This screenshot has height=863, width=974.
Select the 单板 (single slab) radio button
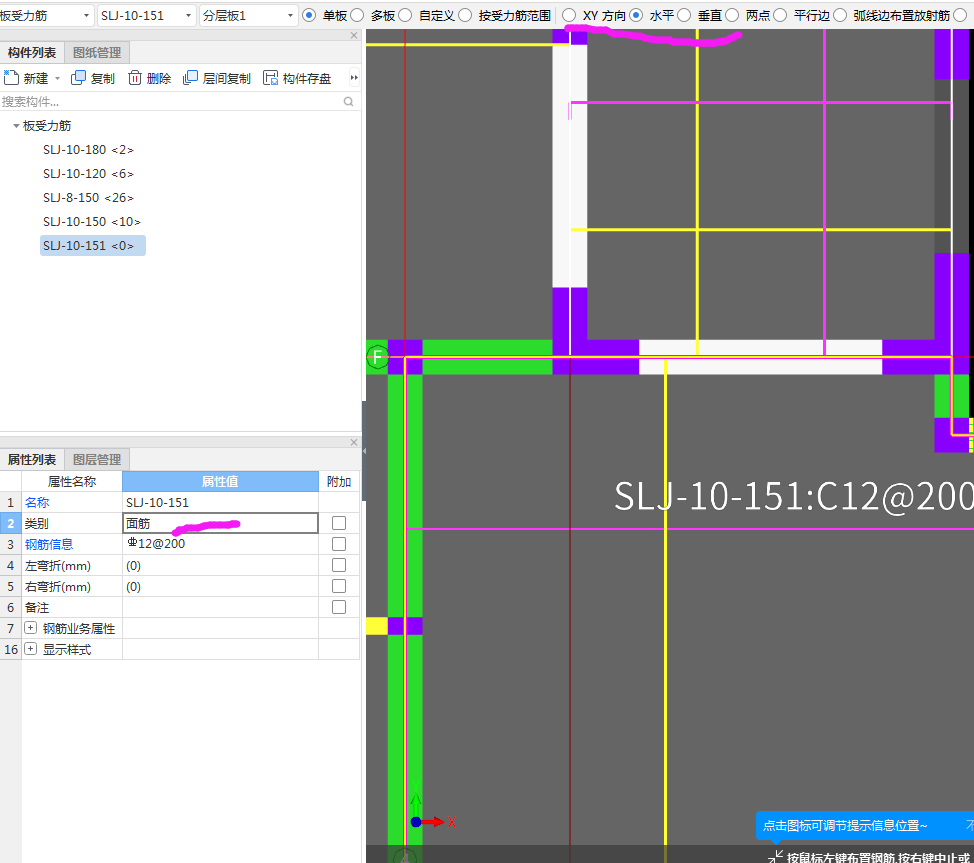(x=308, y=15)
